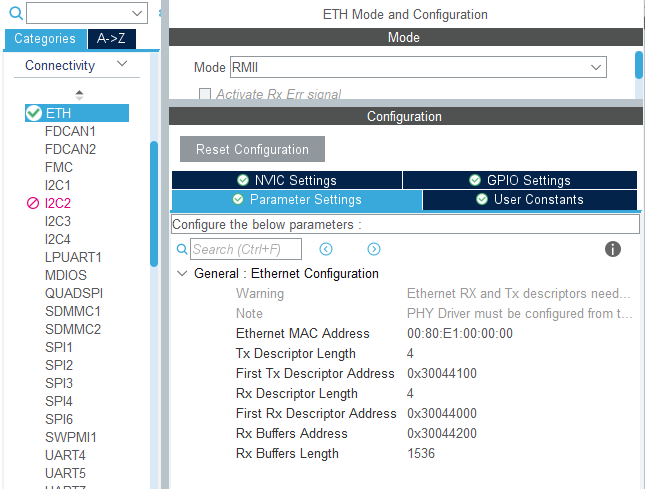Click the Tx Descriptor Length parameter

(x=295, y=354)
